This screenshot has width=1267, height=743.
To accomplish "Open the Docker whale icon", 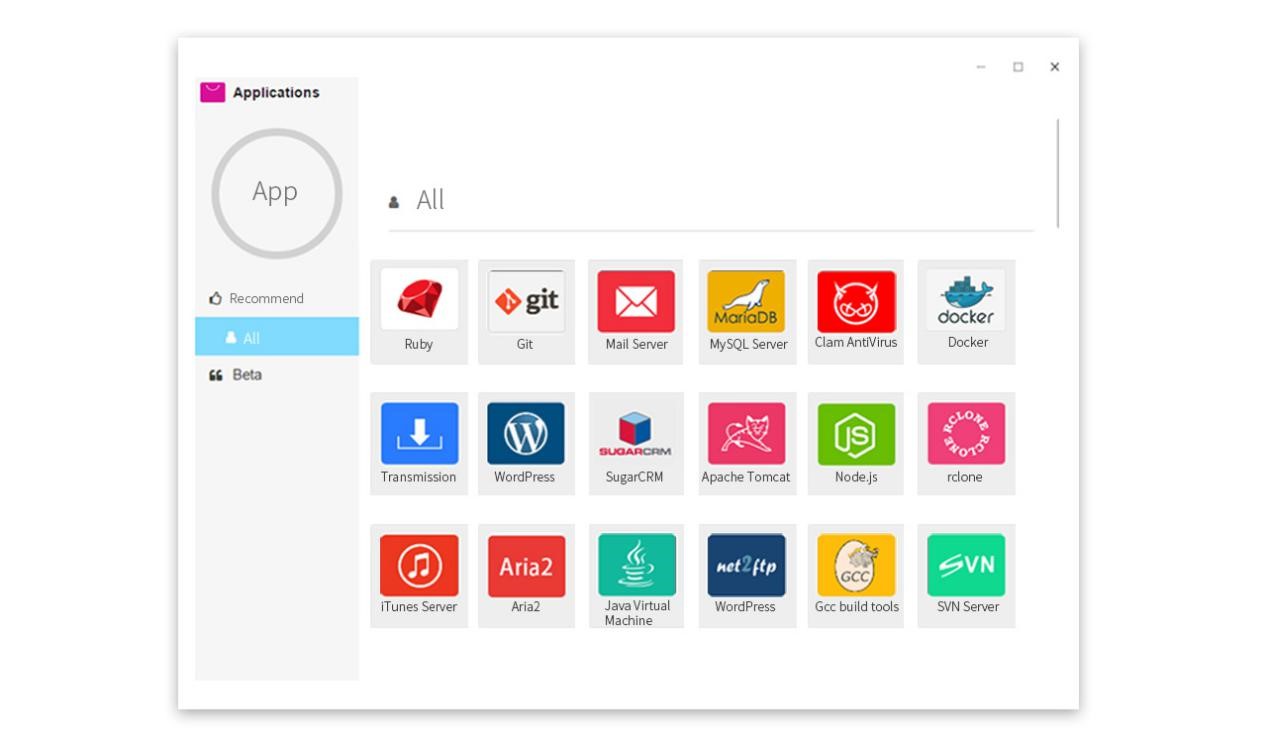I will pyautogui.click(x=965, y=300).
